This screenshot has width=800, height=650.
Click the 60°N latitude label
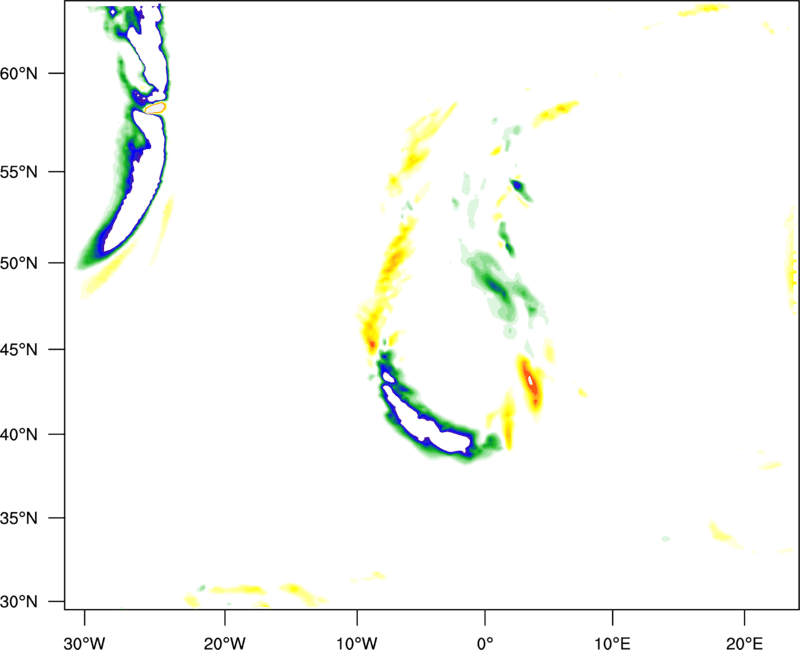click(x=19, y=74)
